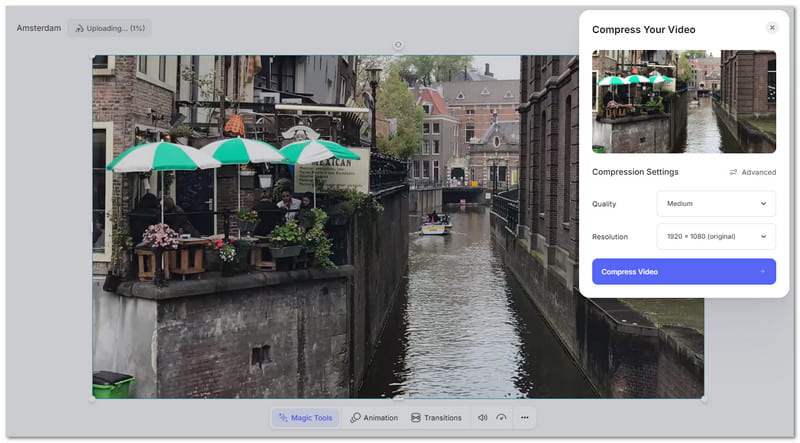Click the Amsterdam project title

point(37,28)
